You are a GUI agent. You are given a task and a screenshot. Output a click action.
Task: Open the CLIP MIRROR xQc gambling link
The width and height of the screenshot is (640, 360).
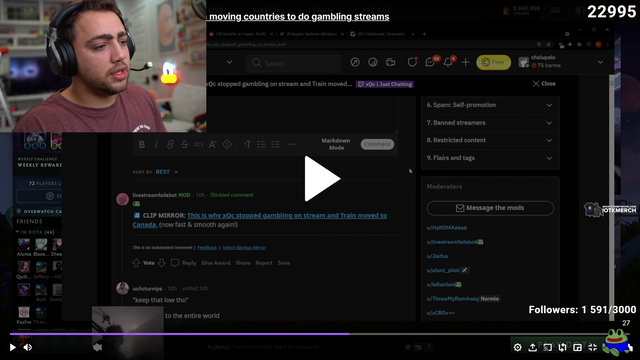point(260,220)
